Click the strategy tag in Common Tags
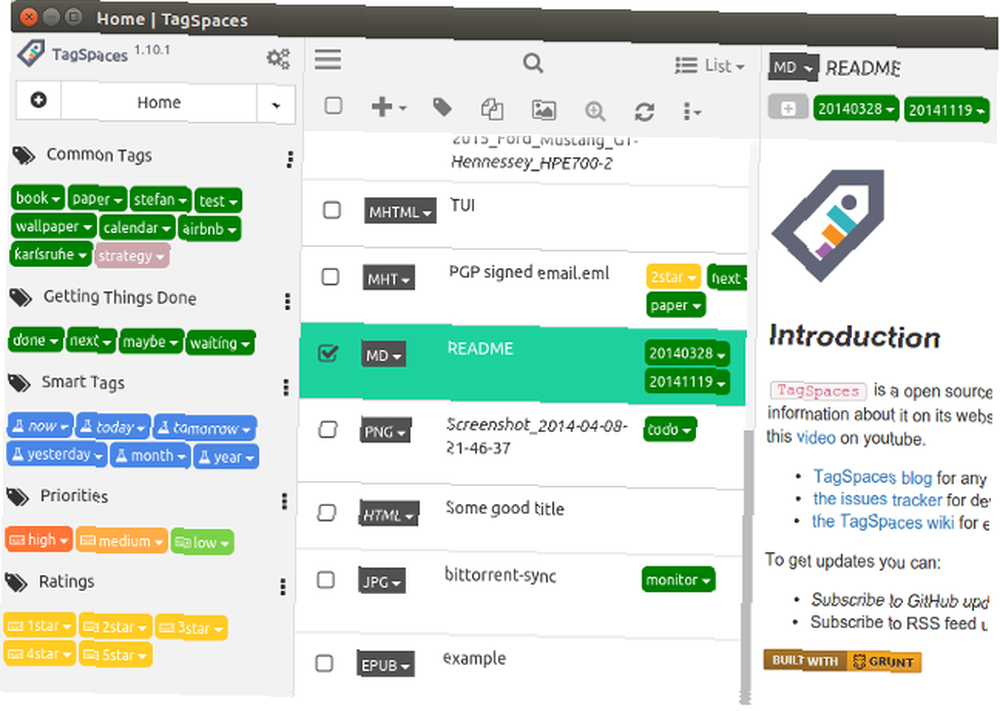This screenshot has width=1000, height=711. coord(132,256)
